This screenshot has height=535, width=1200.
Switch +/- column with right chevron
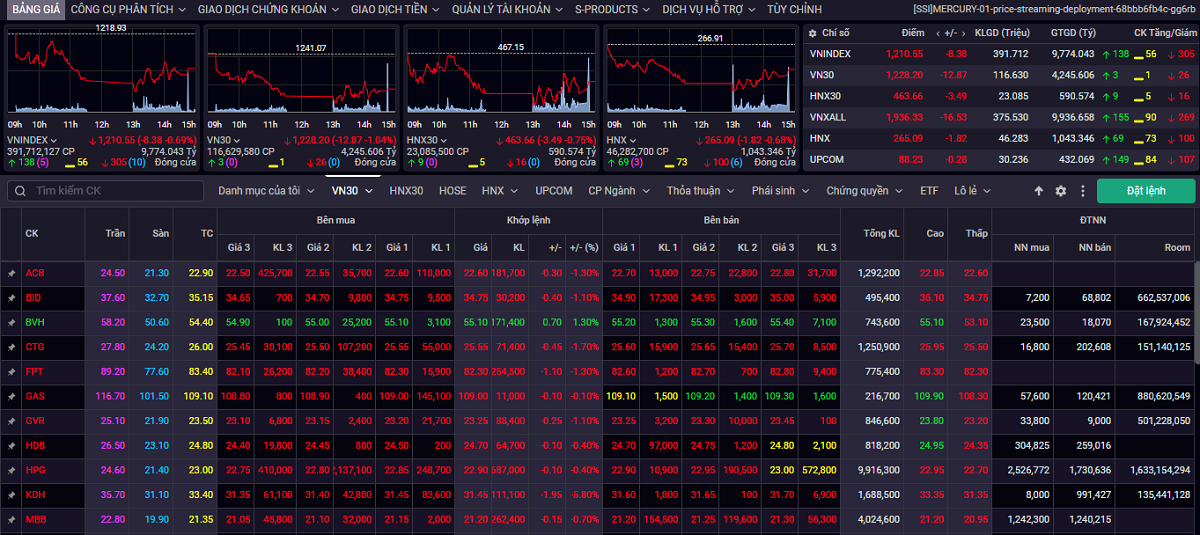click(x=964, y=33)
